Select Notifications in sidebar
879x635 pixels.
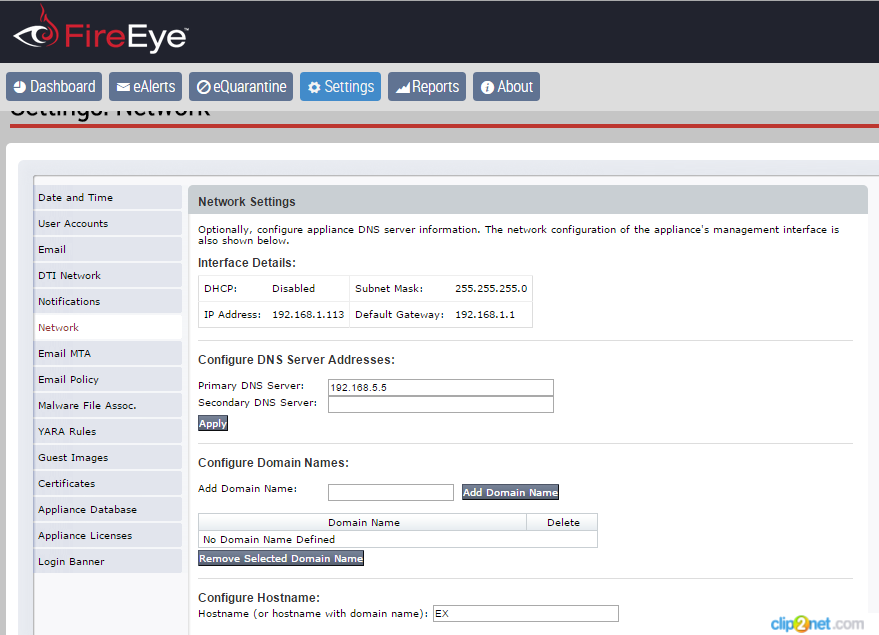click(108, 302)
